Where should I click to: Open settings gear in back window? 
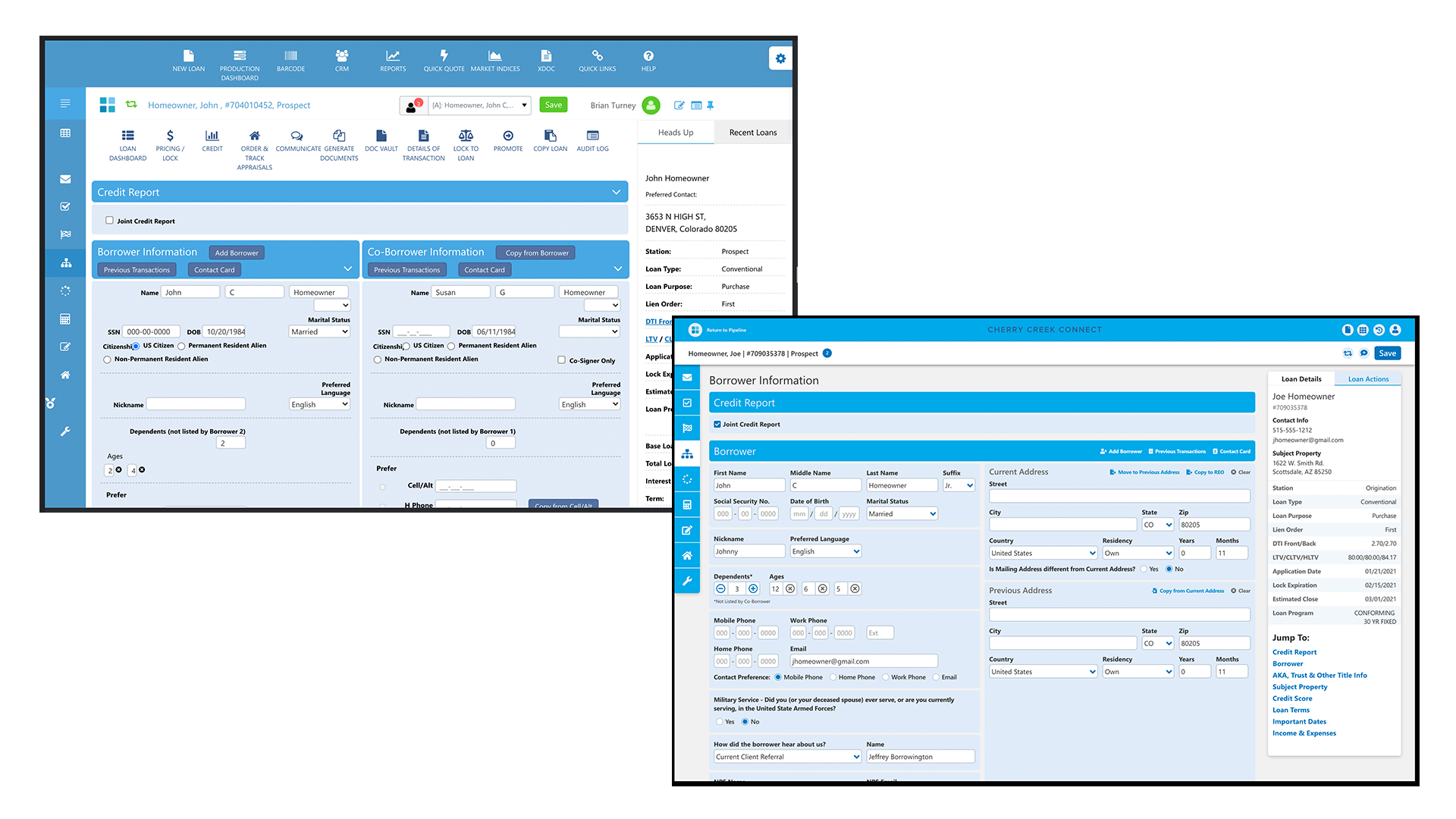click(x=780, y=58)
